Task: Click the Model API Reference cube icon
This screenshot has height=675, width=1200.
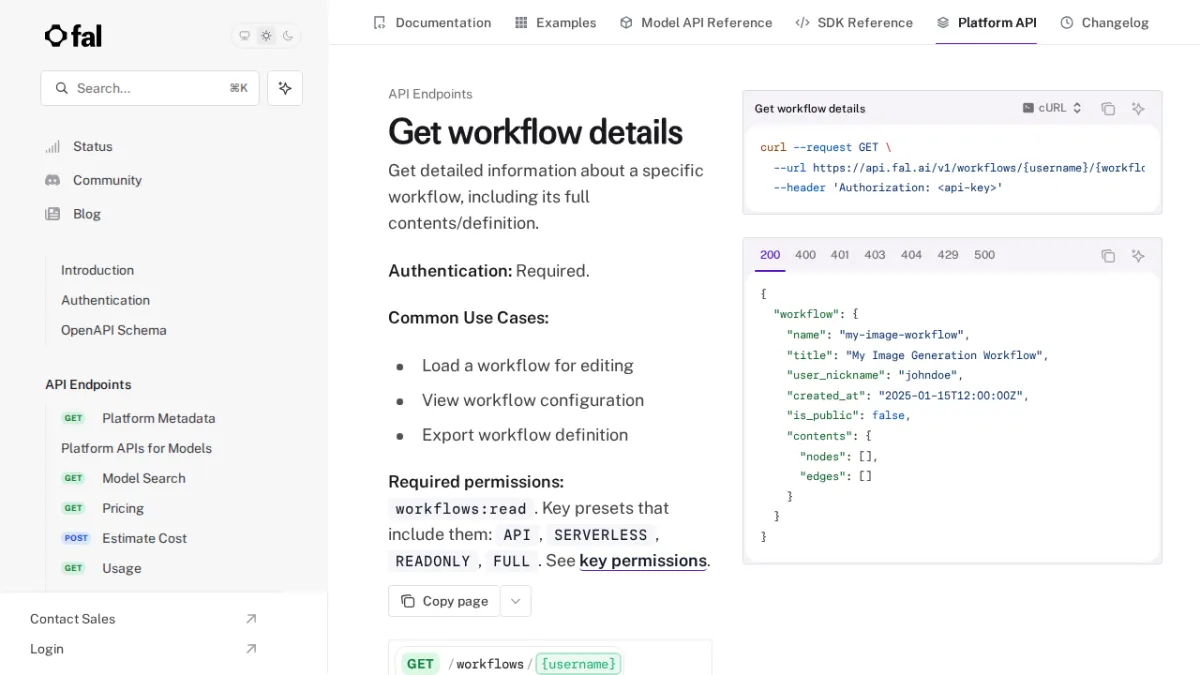Action: click(626, 22)
